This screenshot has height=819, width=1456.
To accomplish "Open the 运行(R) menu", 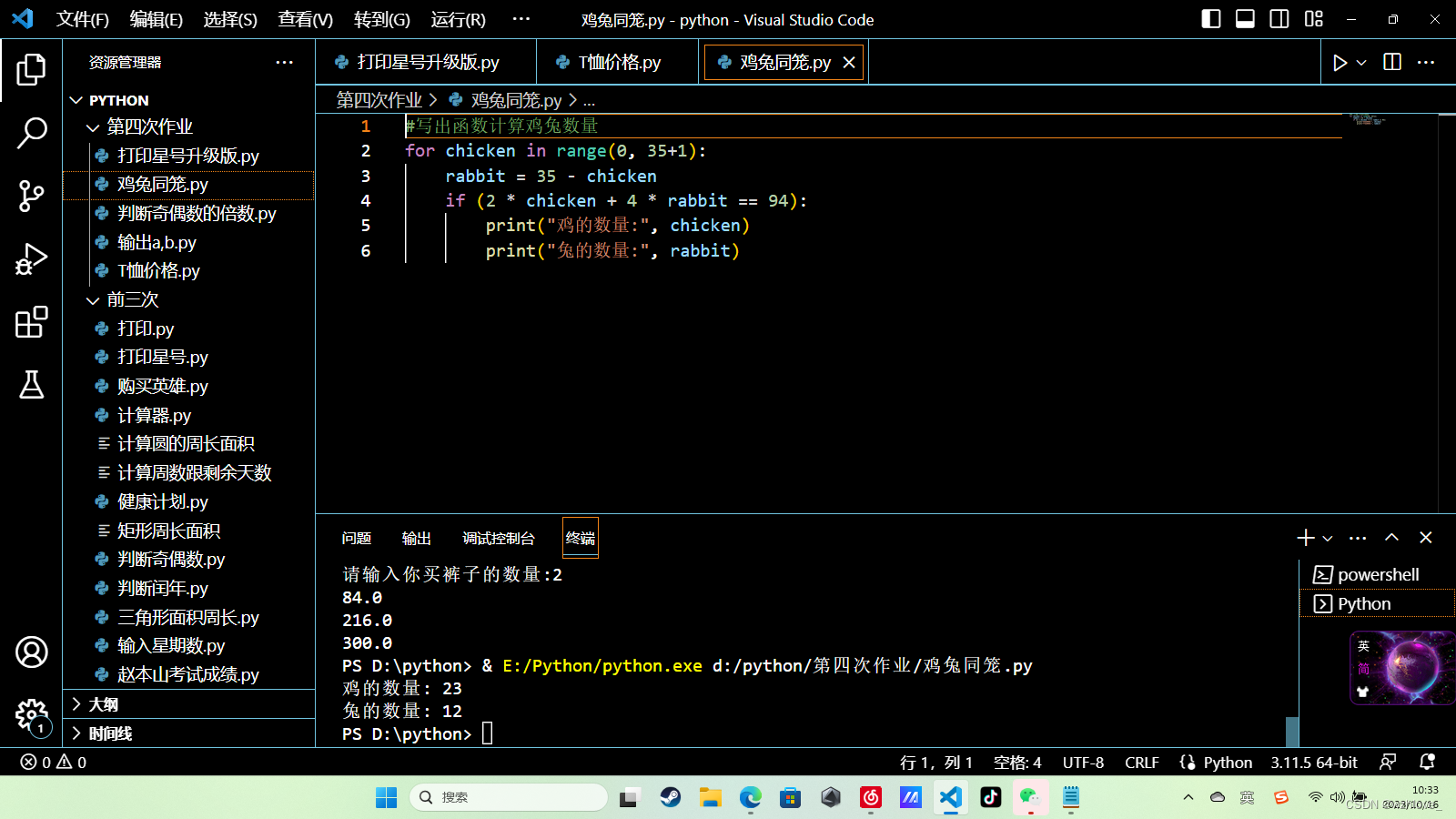I will click(x=459, y=19).
